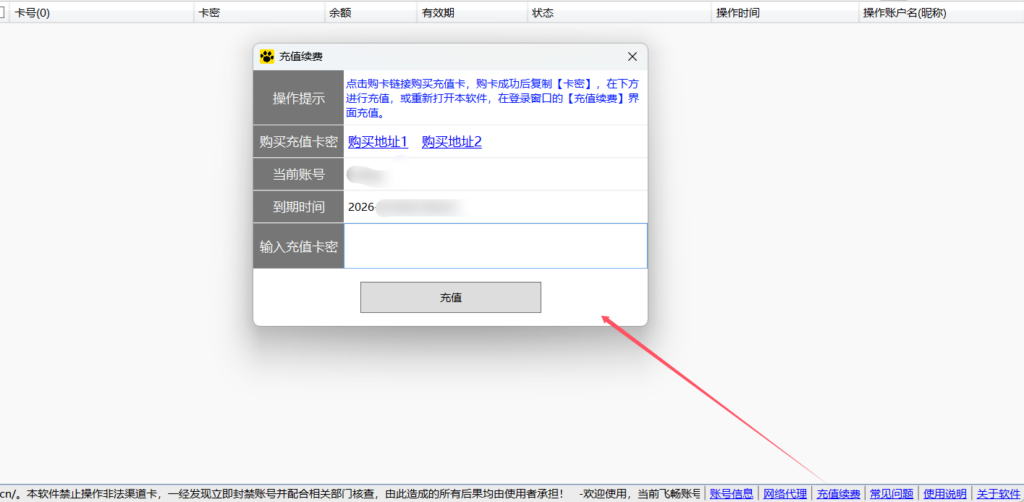Open the 账号信息 status bar link

pos(731,494)
